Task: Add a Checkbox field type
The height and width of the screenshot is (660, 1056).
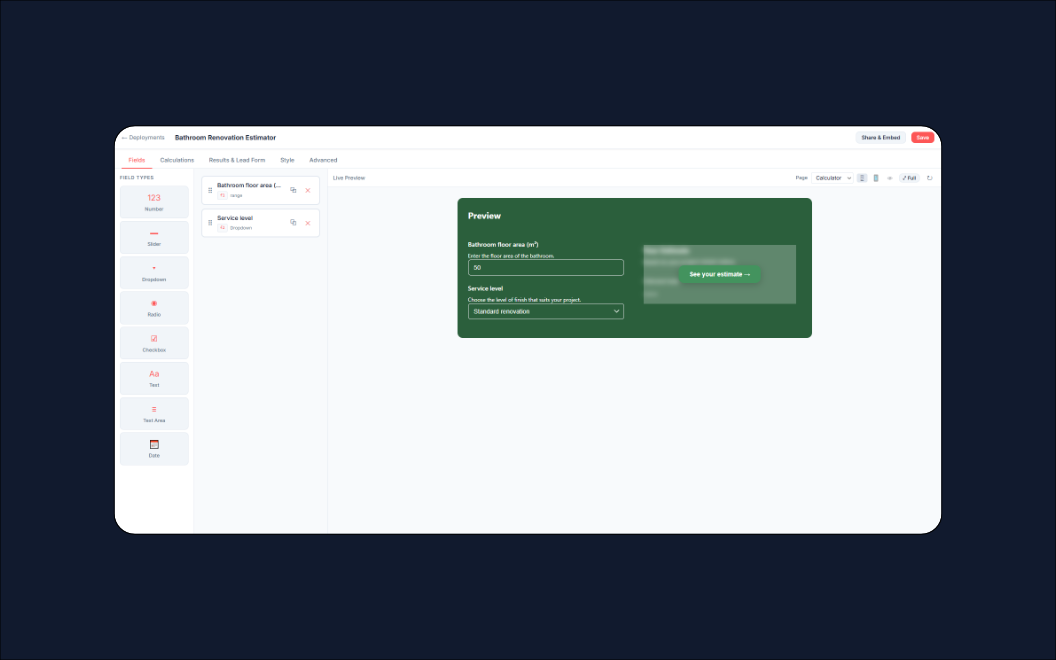Action: pyautogui.click(x=154, y=343)
